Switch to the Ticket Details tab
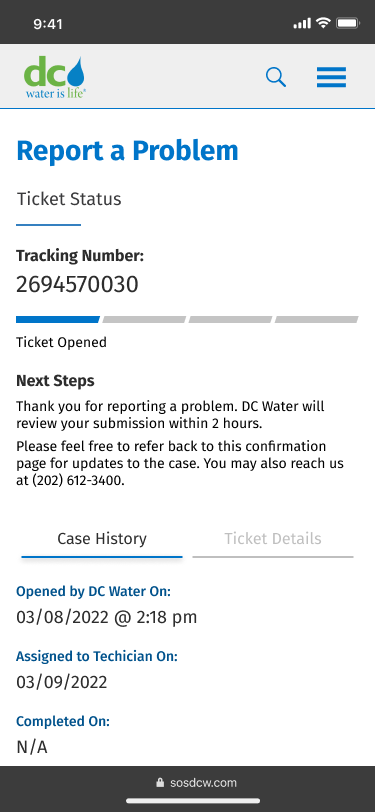 (x=273, y=539)
